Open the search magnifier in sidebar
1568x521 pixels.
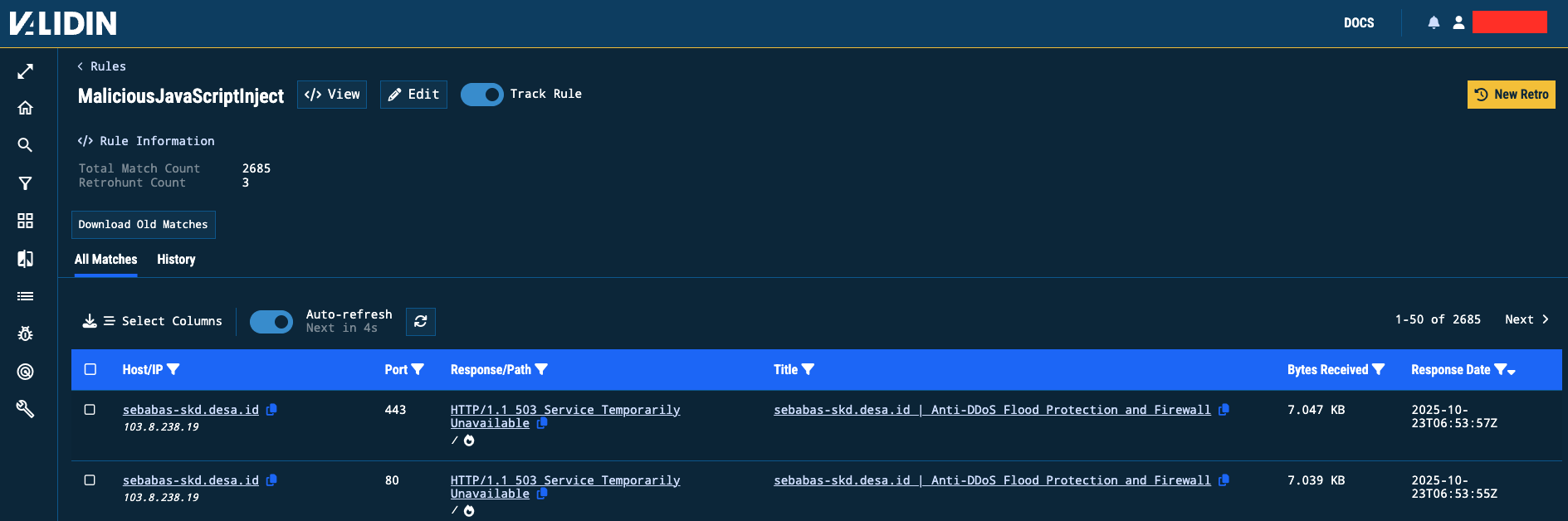tap(26, 145)
